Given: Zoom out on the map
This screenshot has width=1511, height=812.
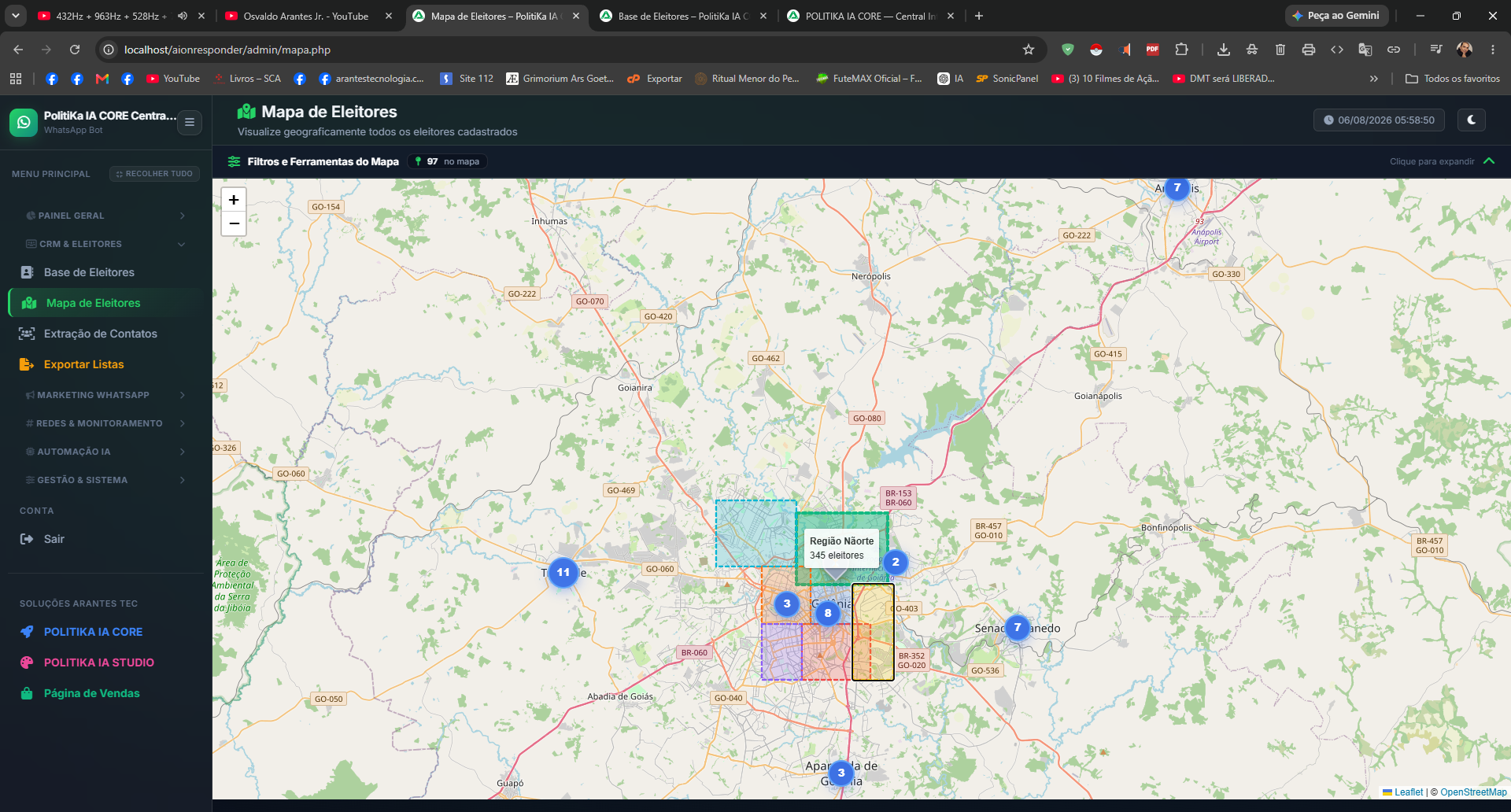Looking at the screenshot, I should (x=234, y=223).
